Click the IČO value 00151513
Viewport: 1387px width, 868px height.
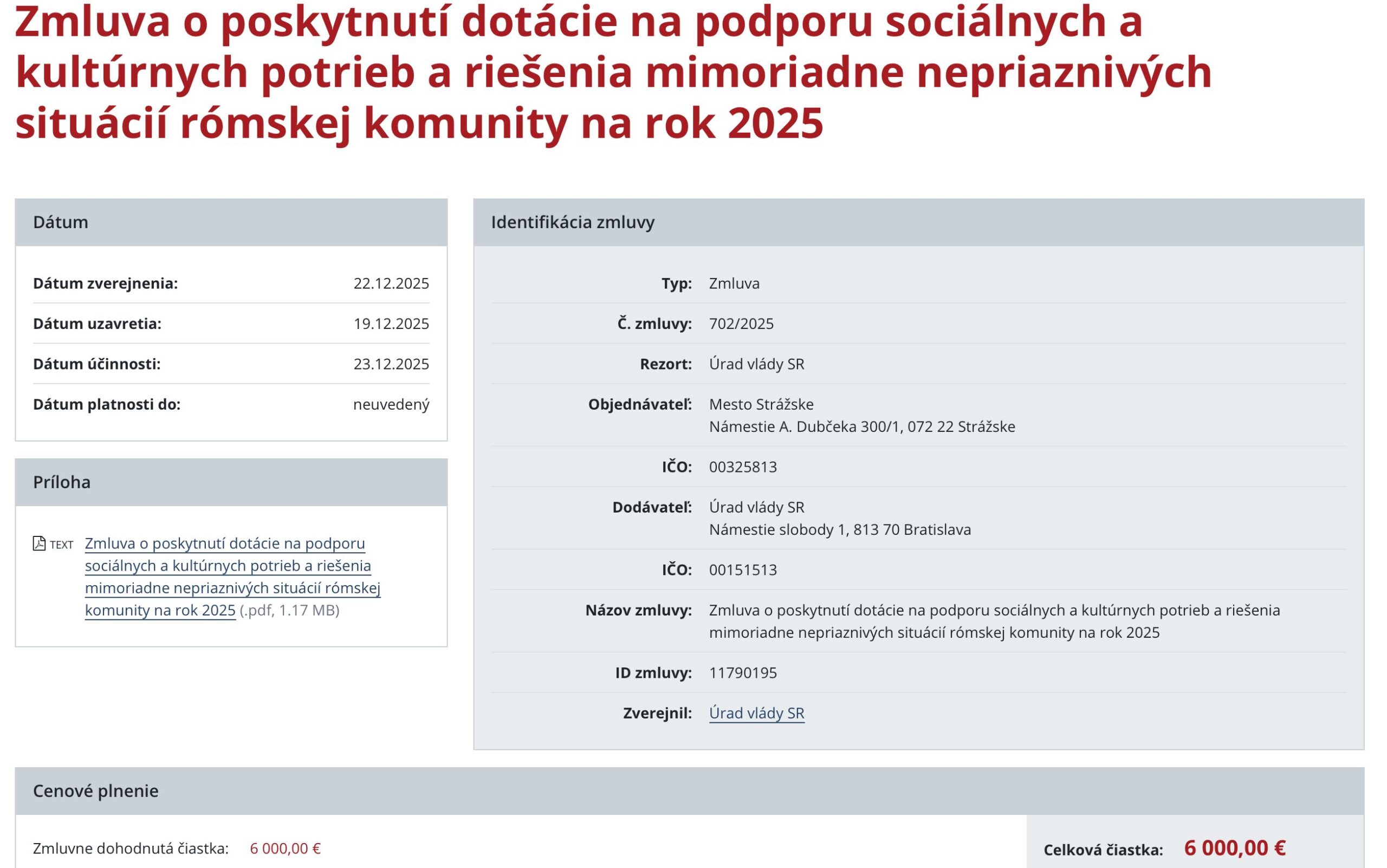743,570
